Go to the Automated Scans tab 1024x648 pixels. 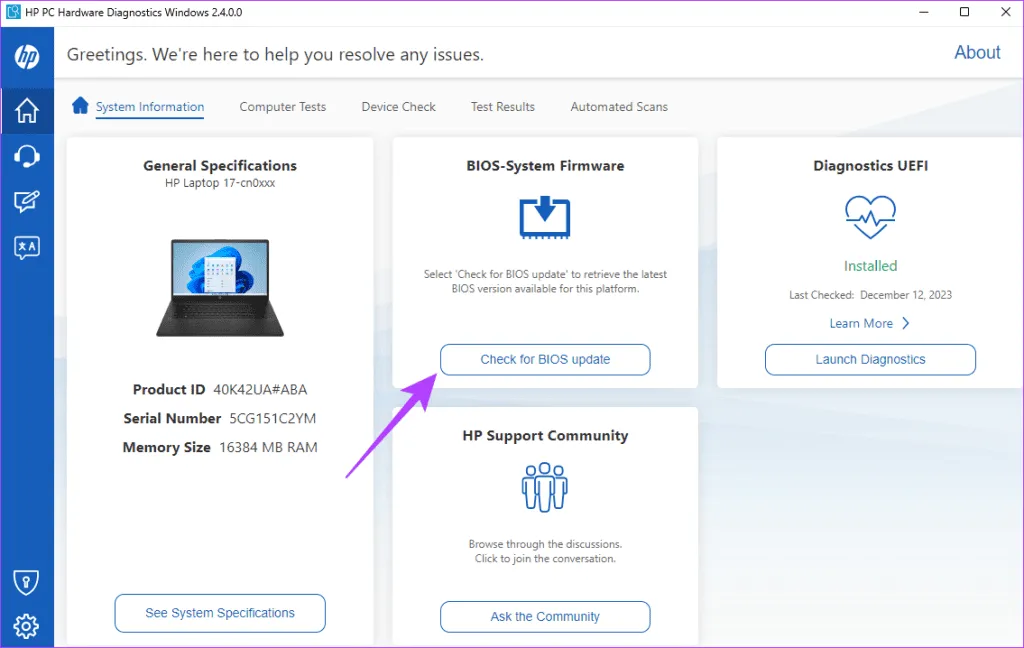619,107
